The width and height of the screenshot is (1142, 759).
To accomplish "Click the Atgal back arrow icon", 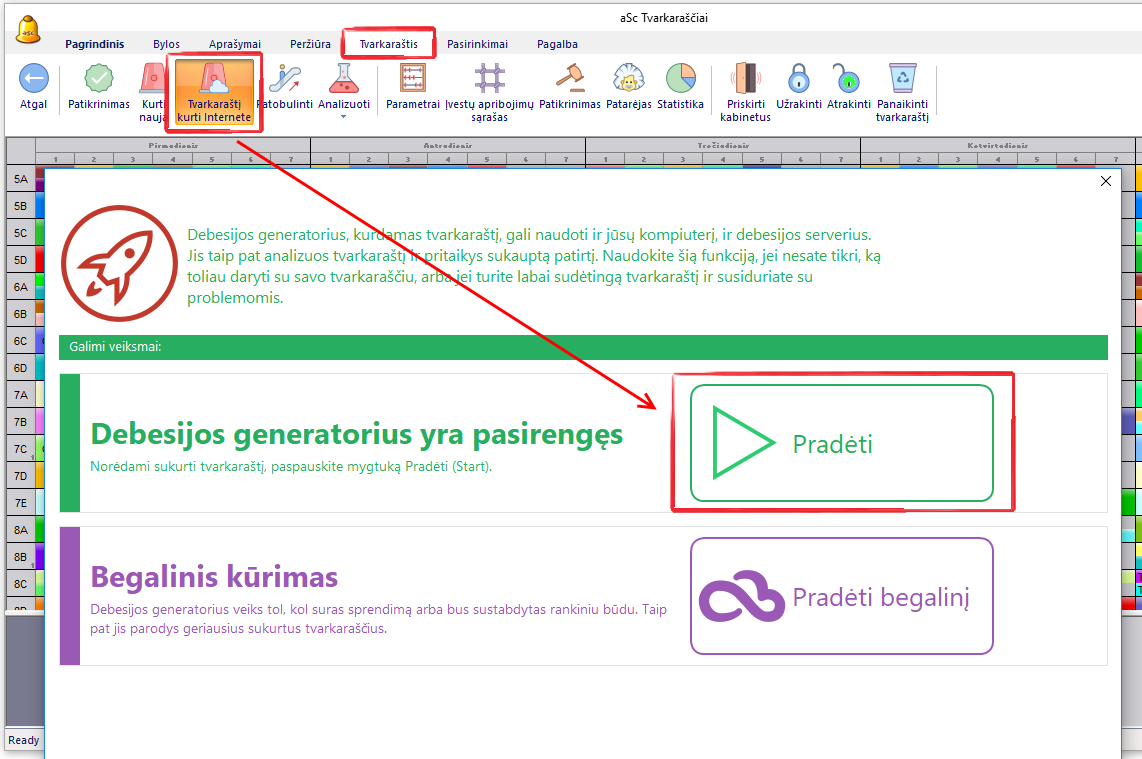I will pos(33,79).
